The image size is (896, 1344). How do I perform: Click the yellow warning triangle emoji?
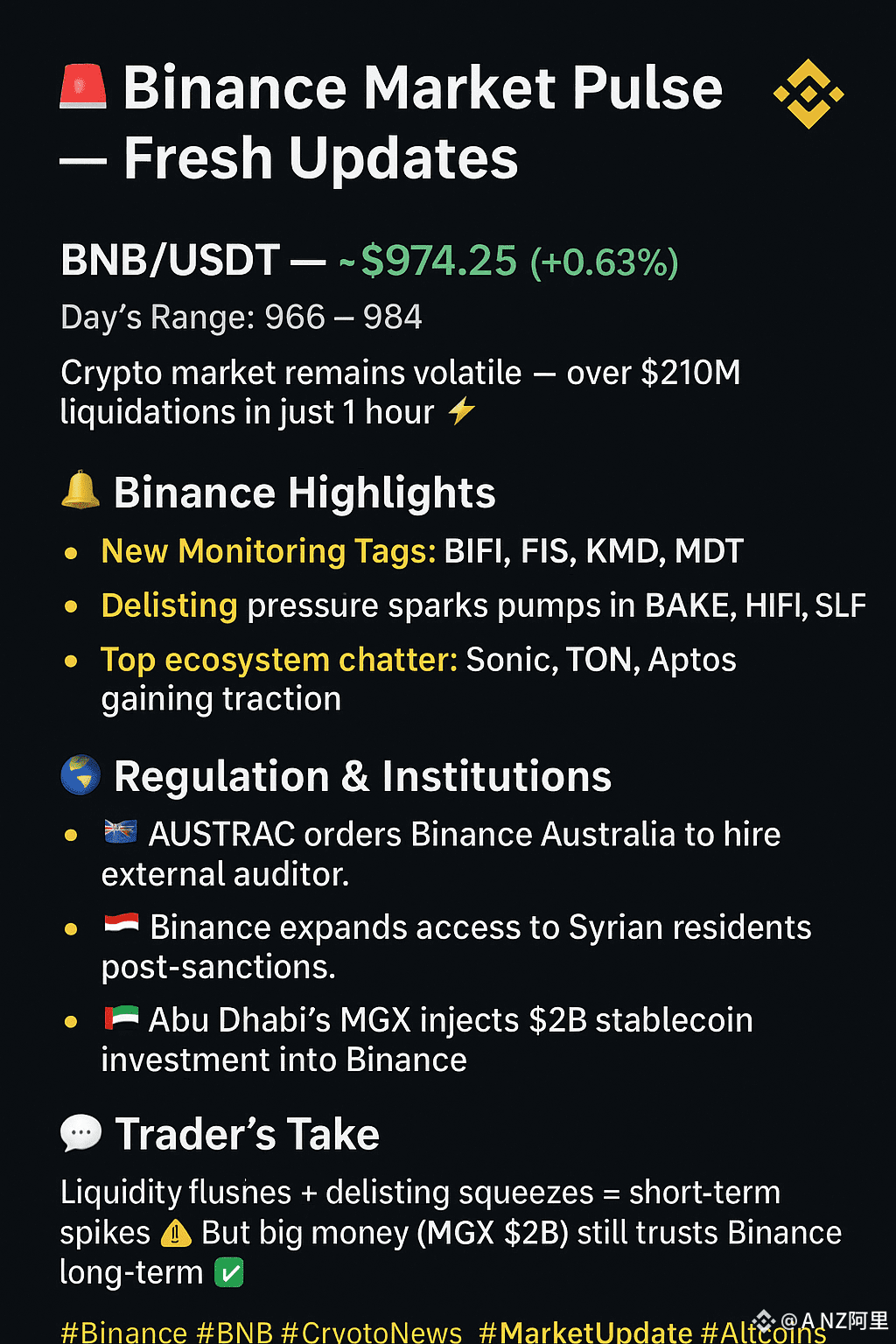(176, 1233)
